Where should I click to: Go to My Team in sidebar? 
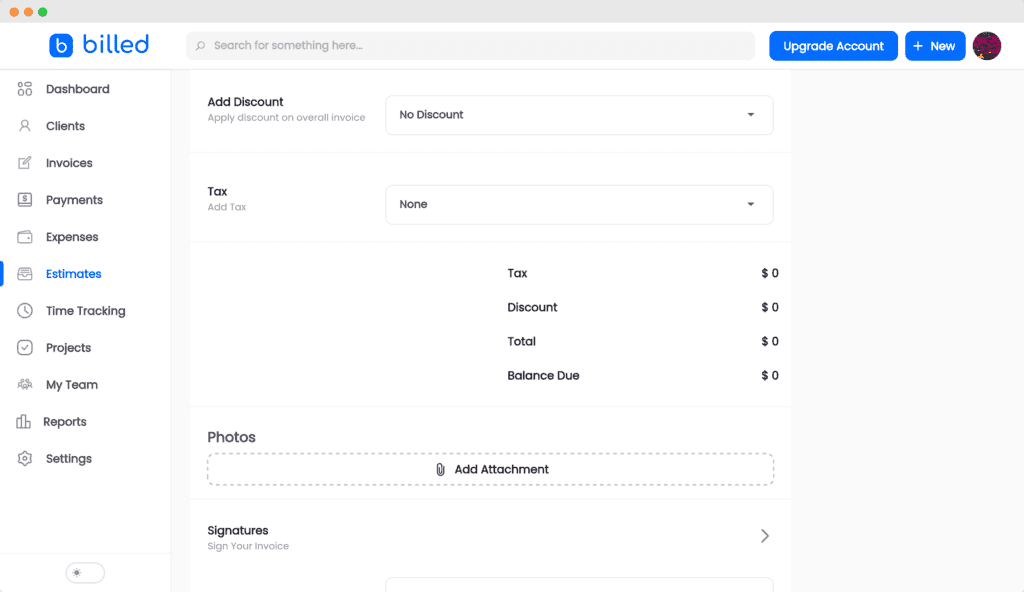click(71, 385)
